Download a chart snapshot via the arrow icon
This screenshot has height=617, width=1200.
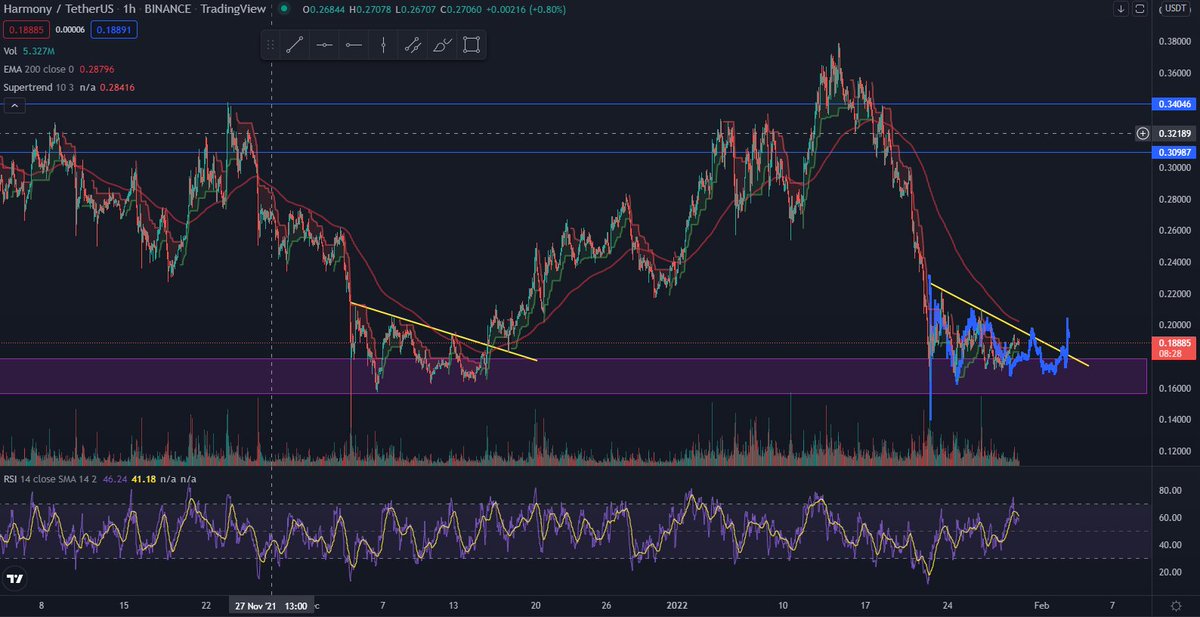coord(1121,9)
